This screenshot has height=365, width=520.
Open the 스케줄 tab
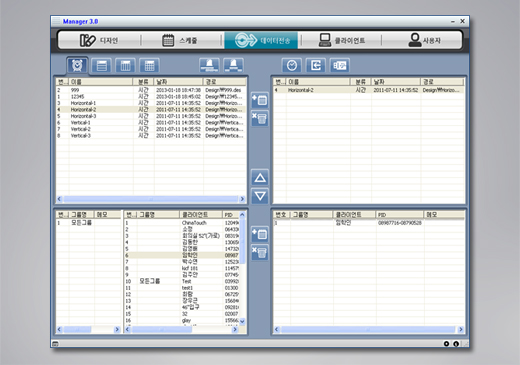(x=181, y=40)
